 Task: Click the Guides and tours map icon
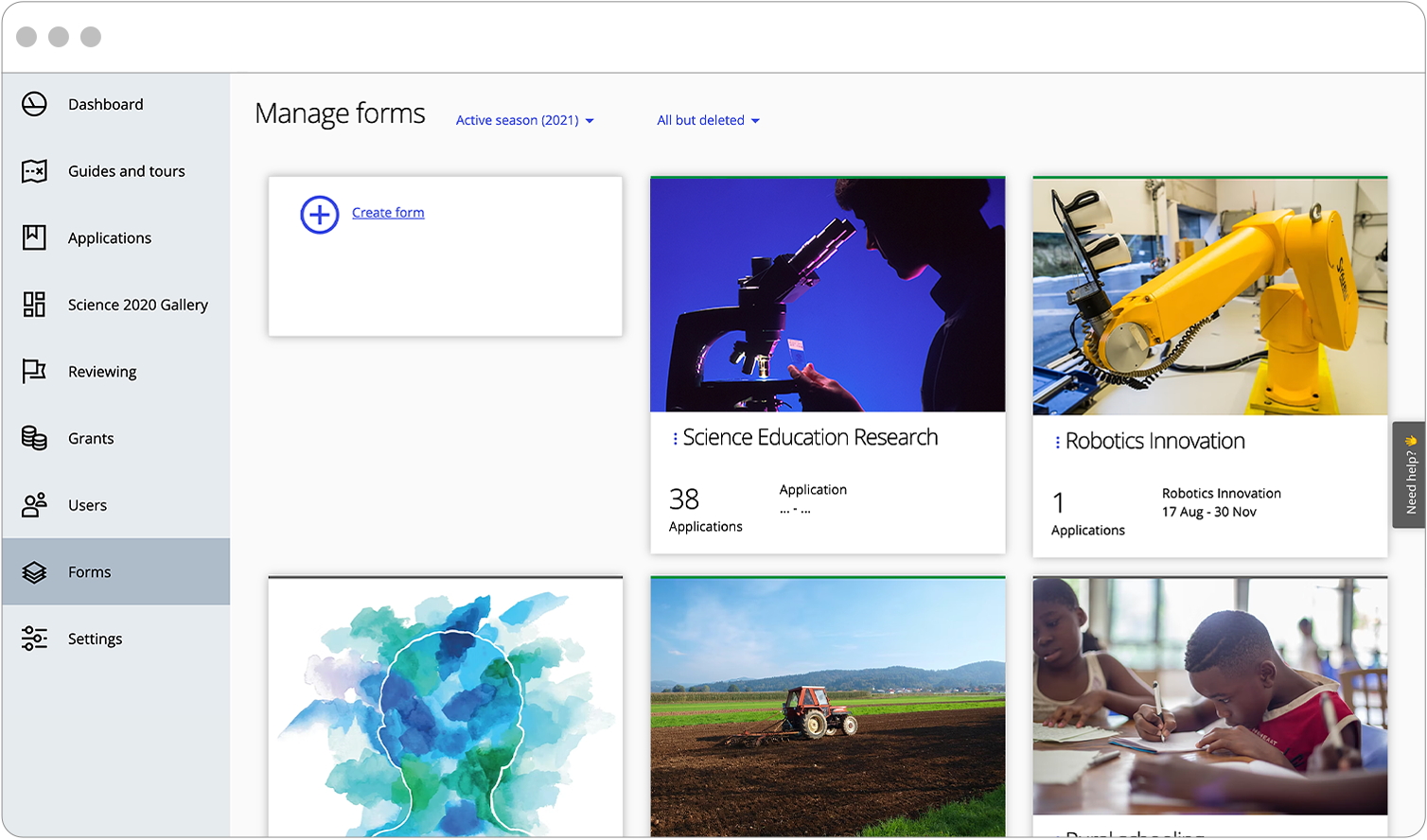(34, 171)
